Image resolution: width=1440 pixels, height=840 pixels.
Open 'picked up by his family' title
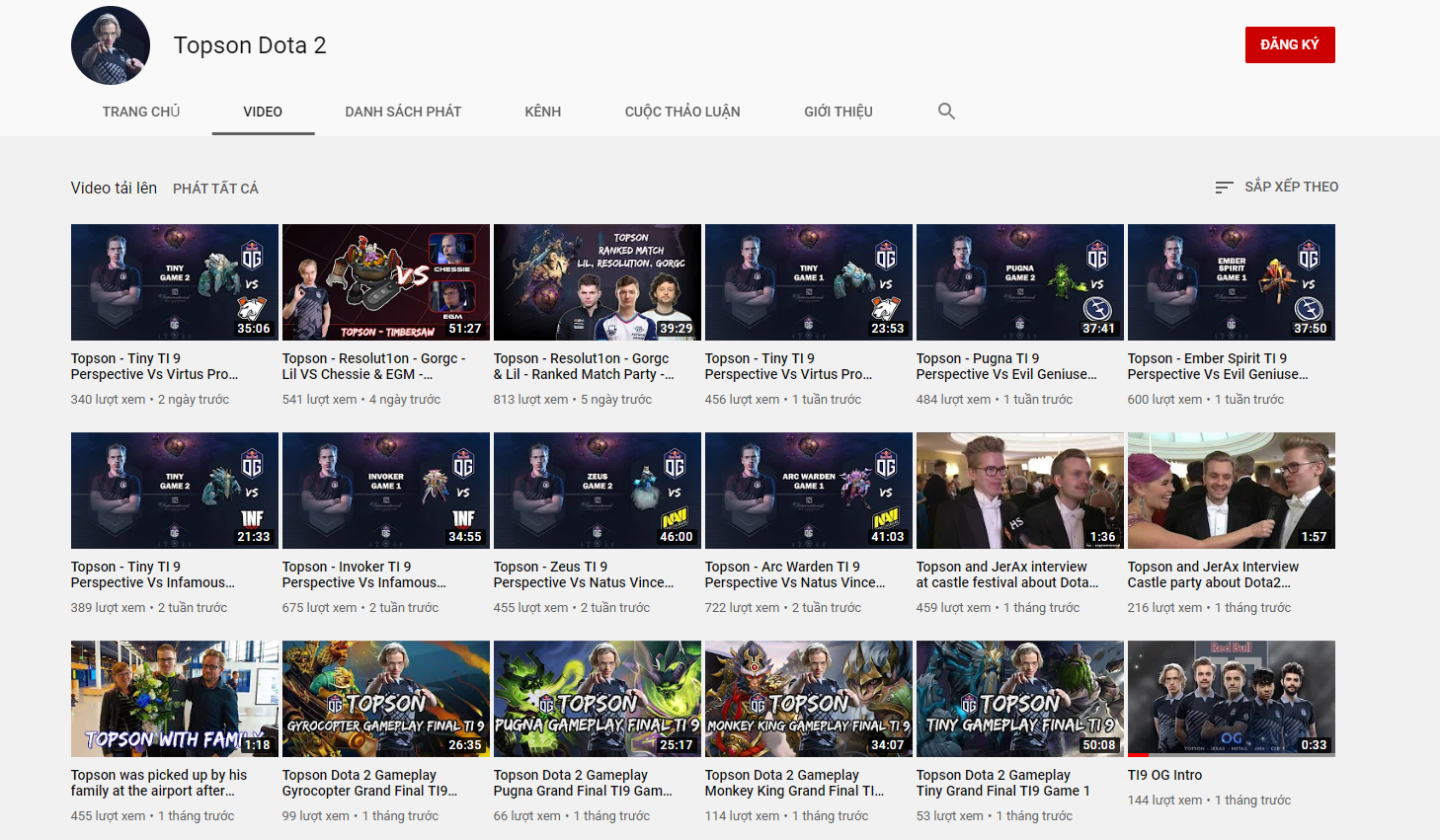click(159, 783)
